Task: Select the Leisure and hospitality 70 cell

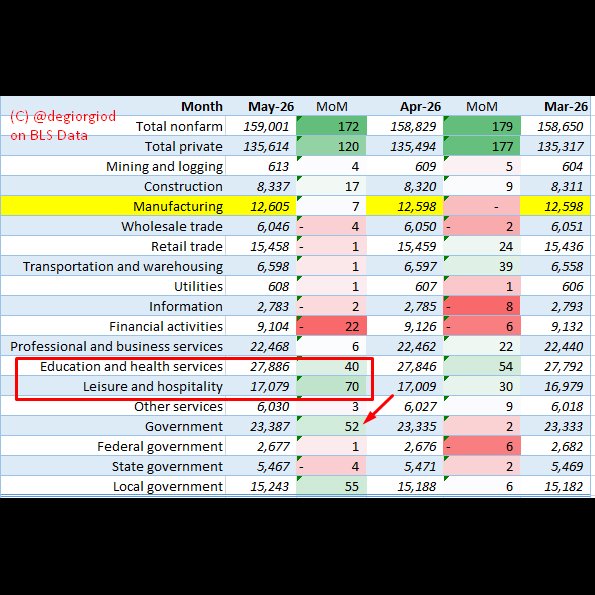Action: click(x=331, y=386)
